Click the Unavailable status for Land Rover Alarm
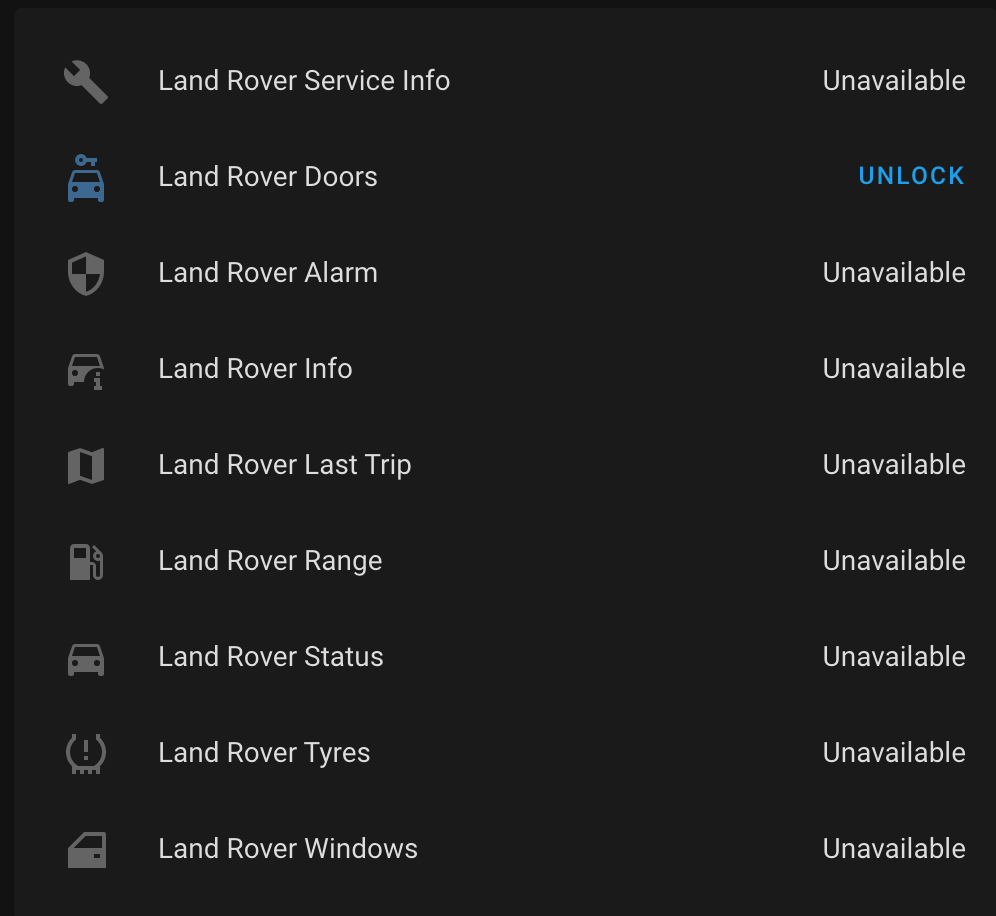The width and height of the screenshot is (996, 916). [893, 272]
